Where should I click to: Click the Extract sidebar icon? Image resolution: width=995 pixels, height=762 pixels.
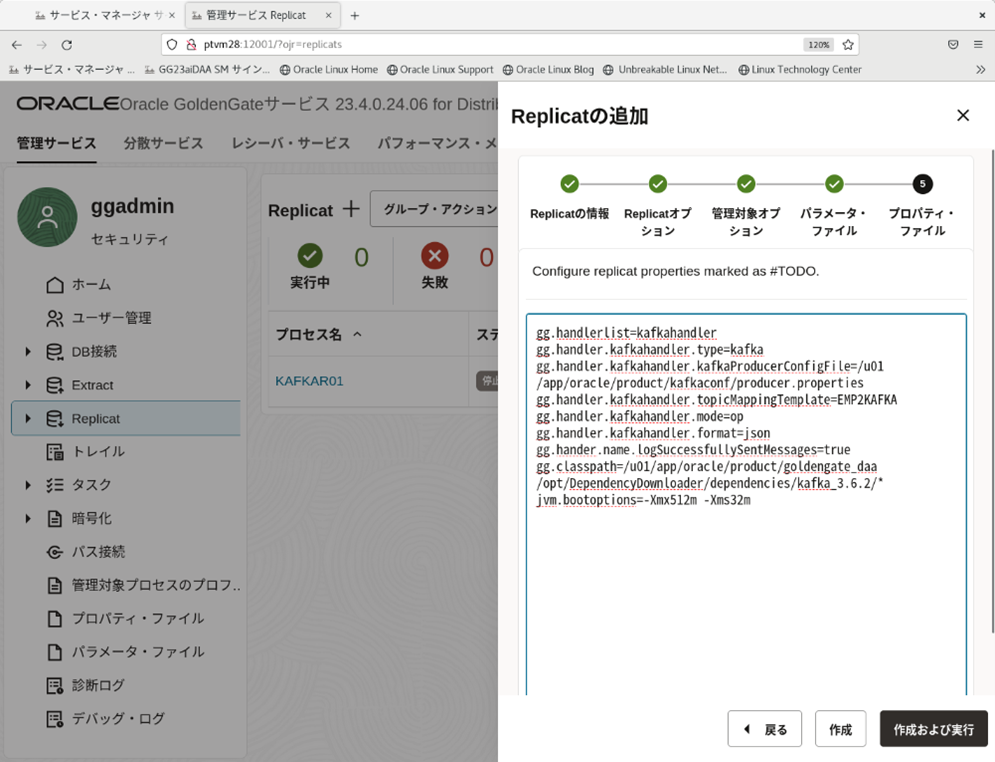point(55,385)
